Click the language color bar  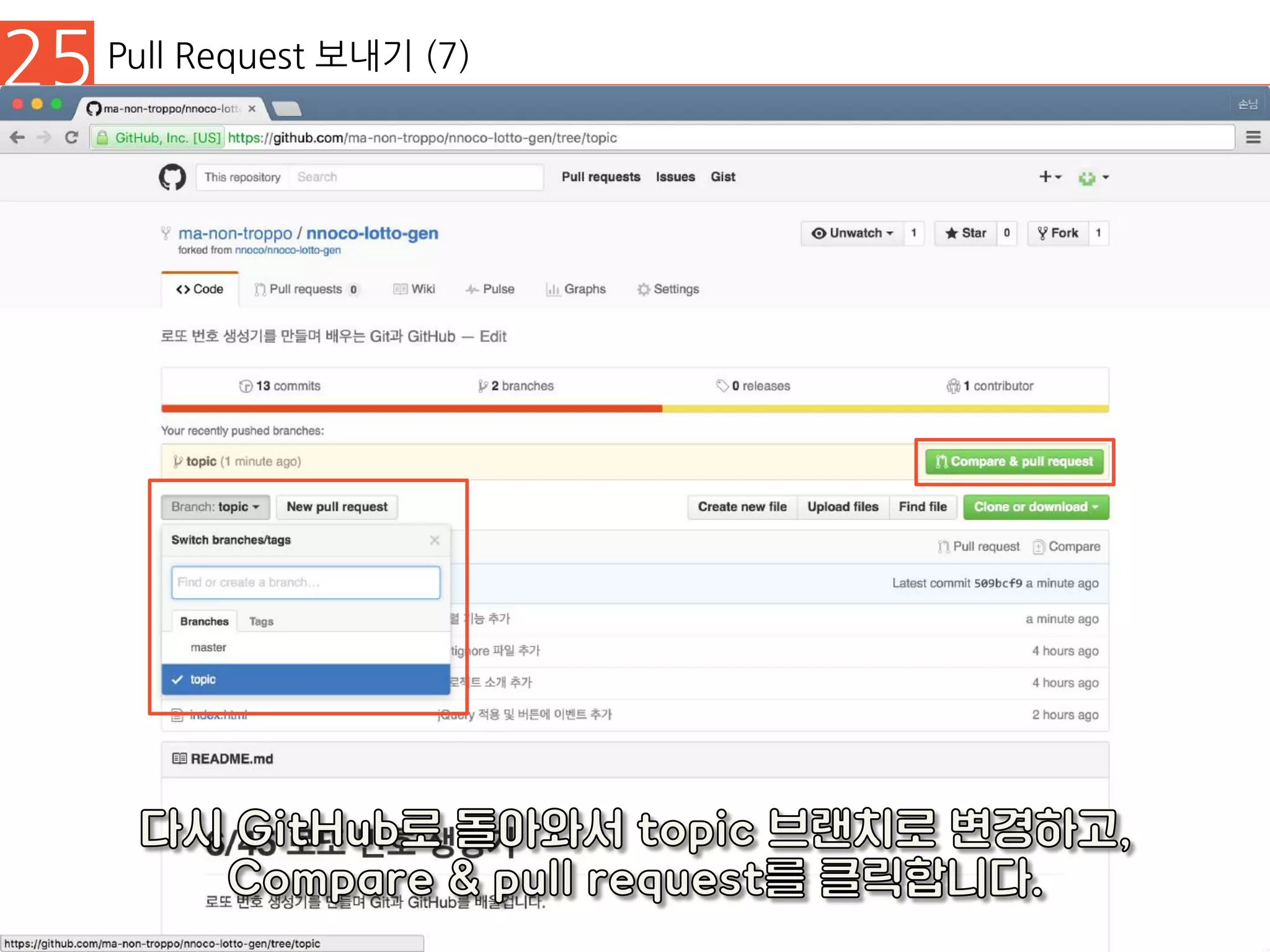click(x=635, y=409)
